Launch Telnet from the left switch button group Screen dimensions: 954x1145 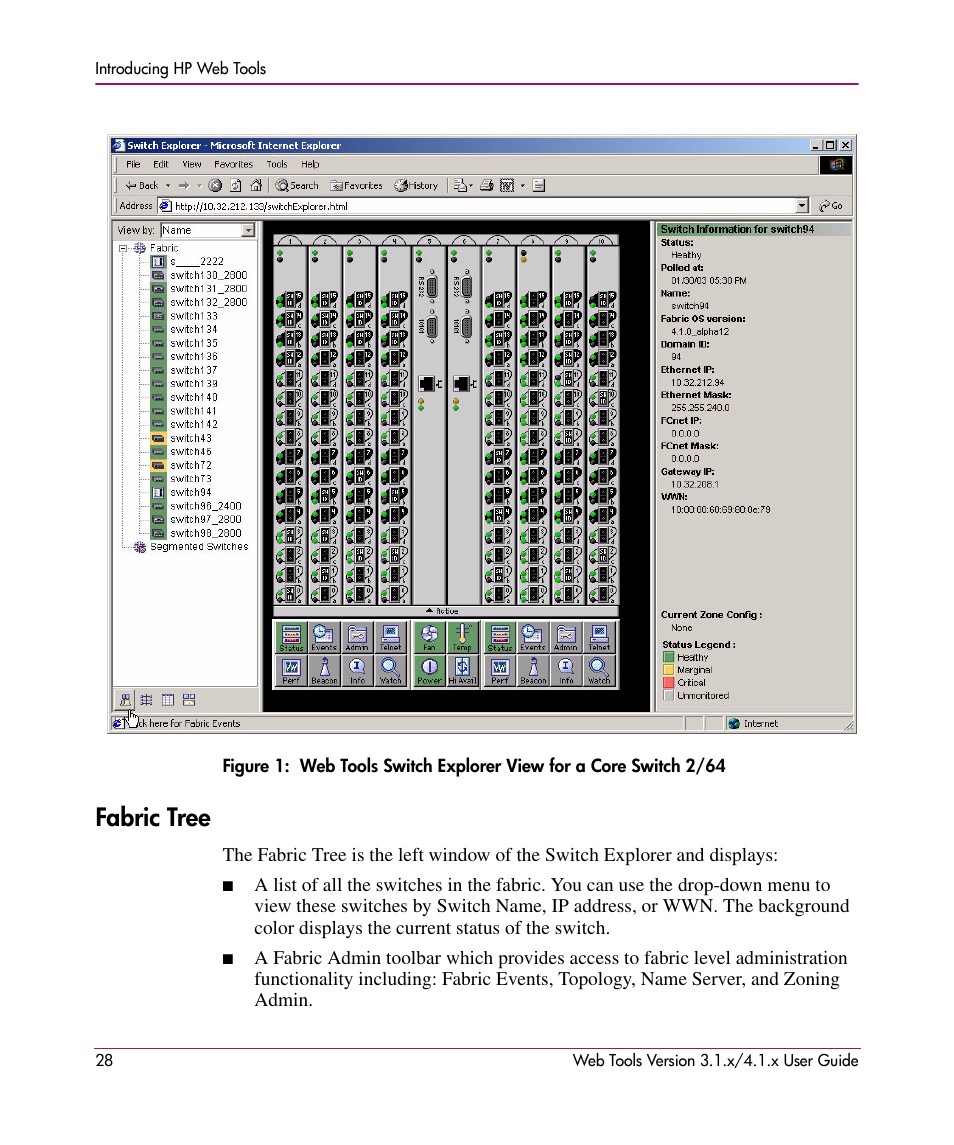(390, 637)
